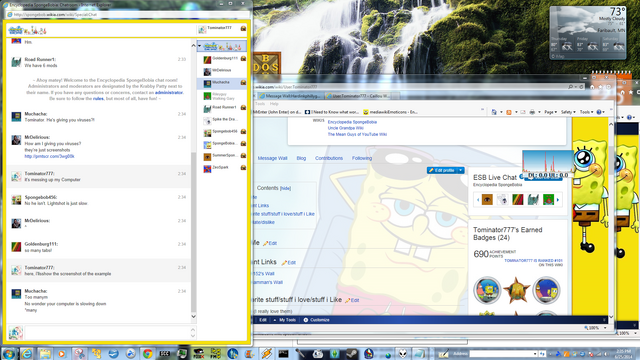Switch to User:Tominator777 browser tab
This screenshot has width=640, height=360.
point(358,96)
